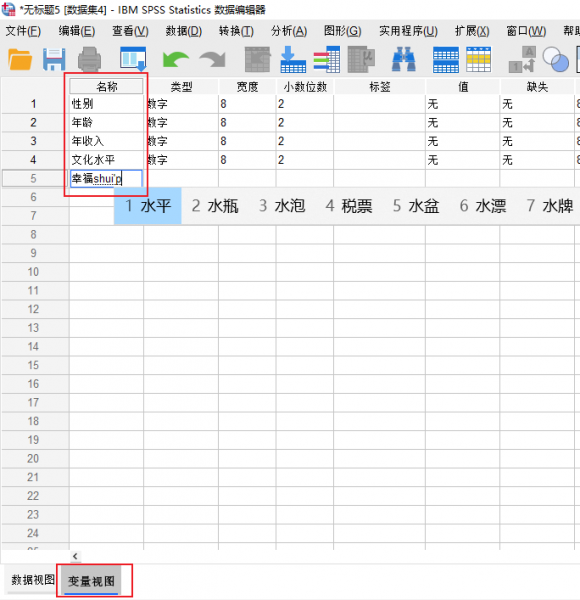
Task: Click the 值 column header
Action: tap(463, 86)
